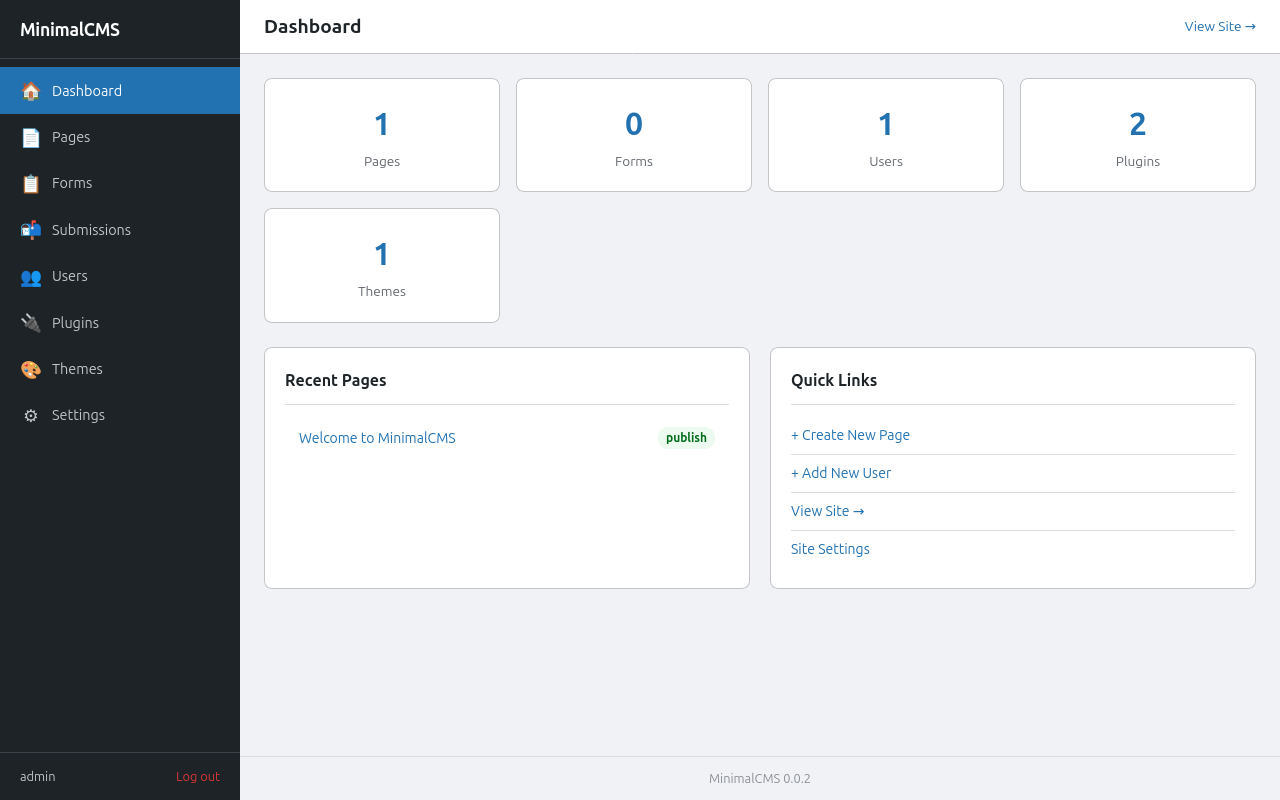Open Welcome to MinimalCMS page link
Screen dimensions: 1280x800
click(x=377, y=438)
